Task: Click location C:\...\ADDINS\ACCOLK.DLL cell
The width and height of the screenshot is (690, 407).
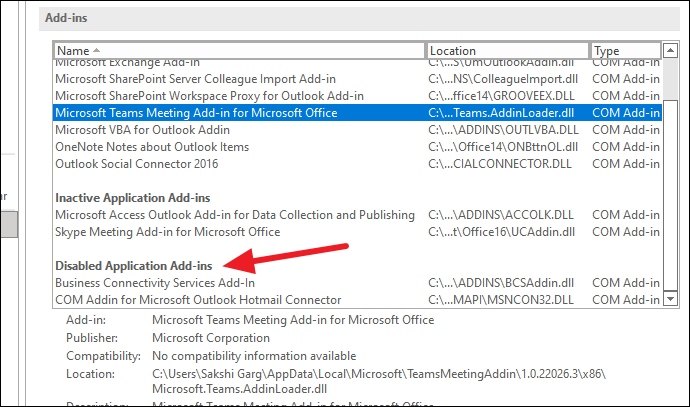Action: coord(501,215)
